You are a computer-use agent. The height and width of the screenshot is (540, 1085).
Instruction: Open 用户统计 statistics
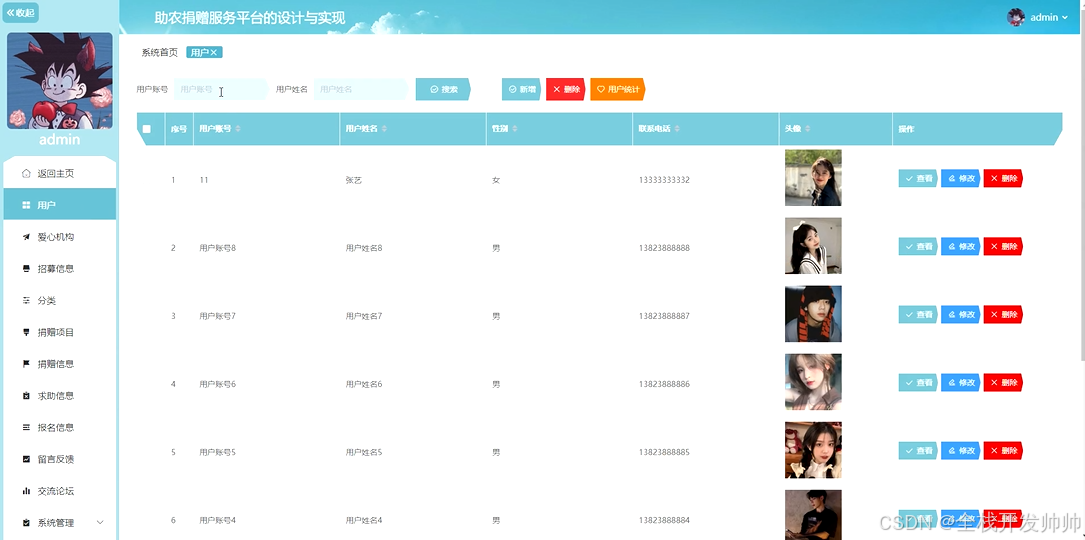[x=618, y=89]
